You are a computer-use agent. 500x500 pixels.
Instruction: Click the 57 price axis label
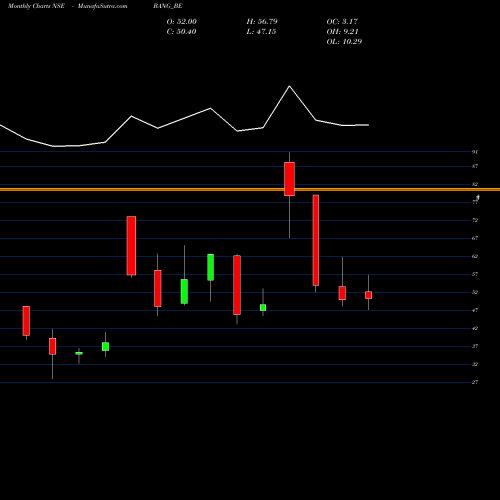(475, 274)
